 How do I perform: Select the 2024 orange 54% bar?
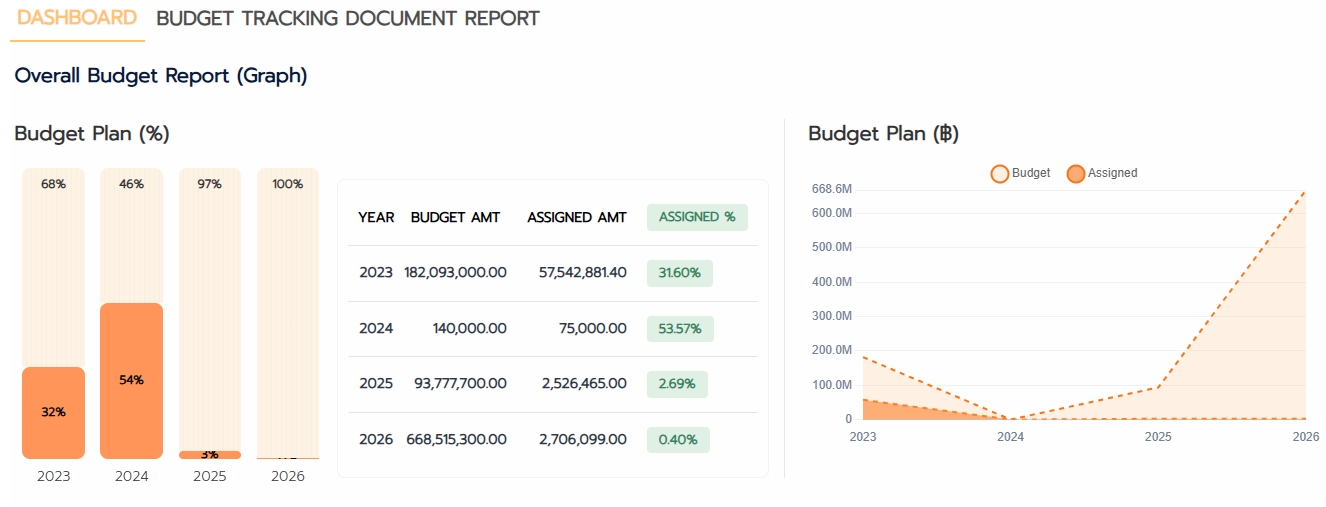(x=132, y=380)
